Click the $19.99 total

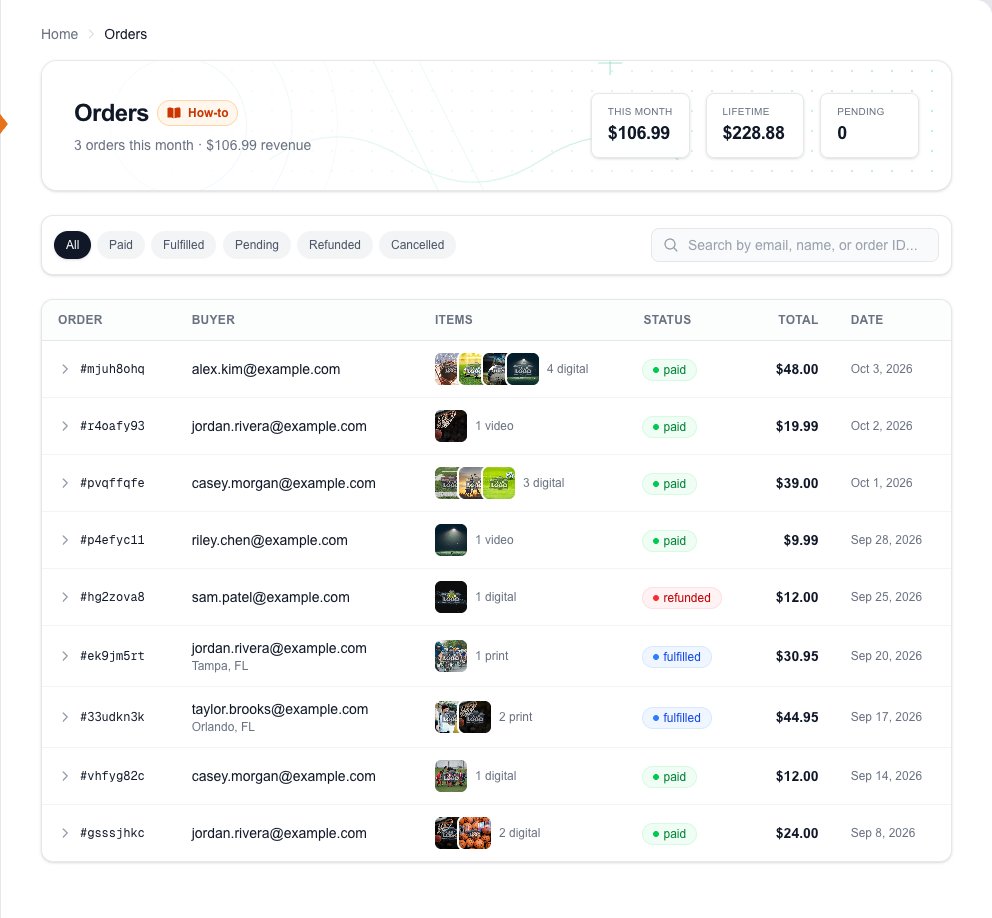point(797,426)
